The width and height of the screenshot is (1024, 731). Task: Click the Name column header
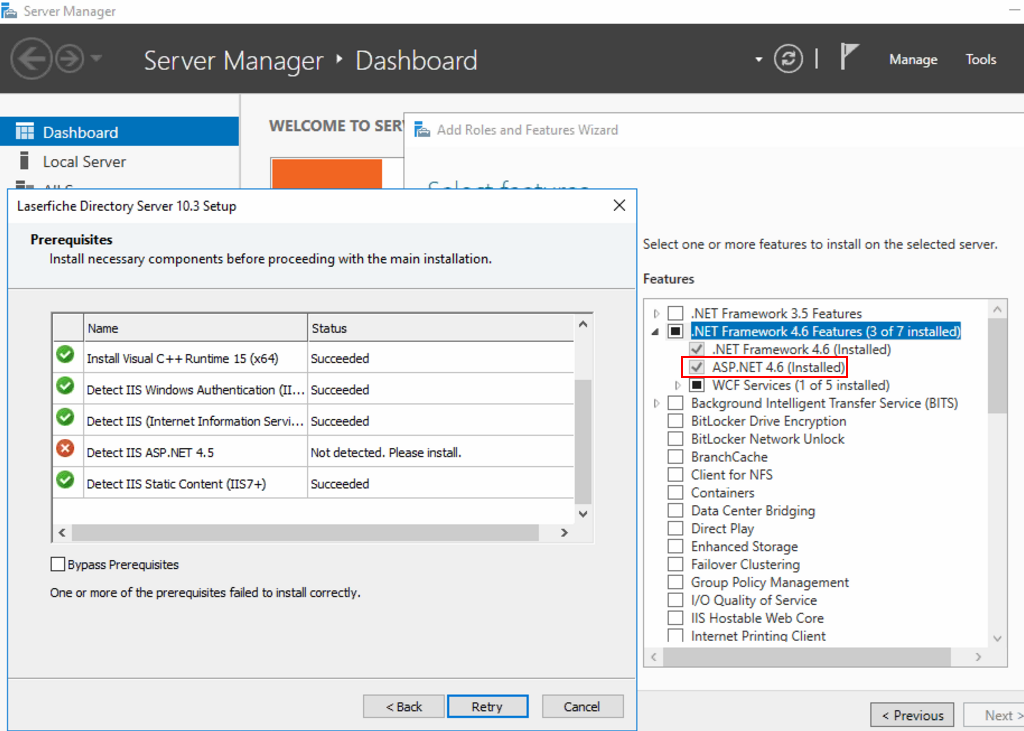(195, 328)
